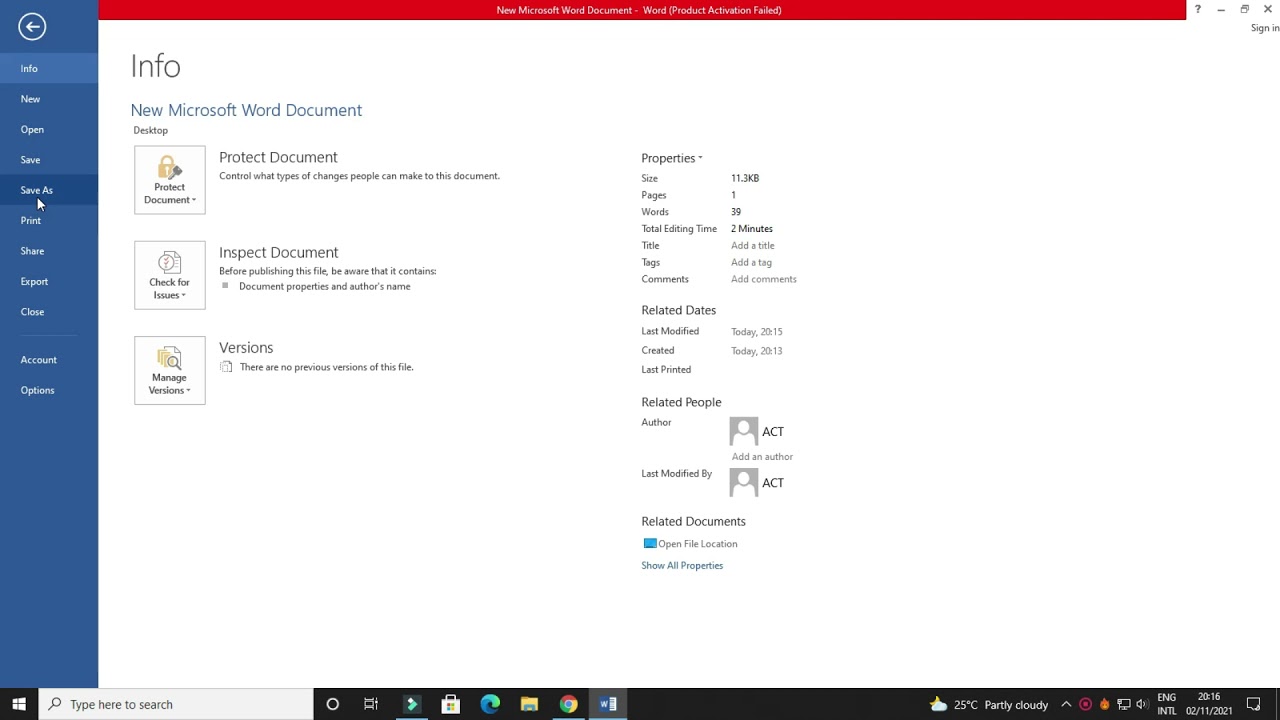This screenshot has width=1280, height=720.
Task: Click the Desktop location text
Action: pos(150,130)
